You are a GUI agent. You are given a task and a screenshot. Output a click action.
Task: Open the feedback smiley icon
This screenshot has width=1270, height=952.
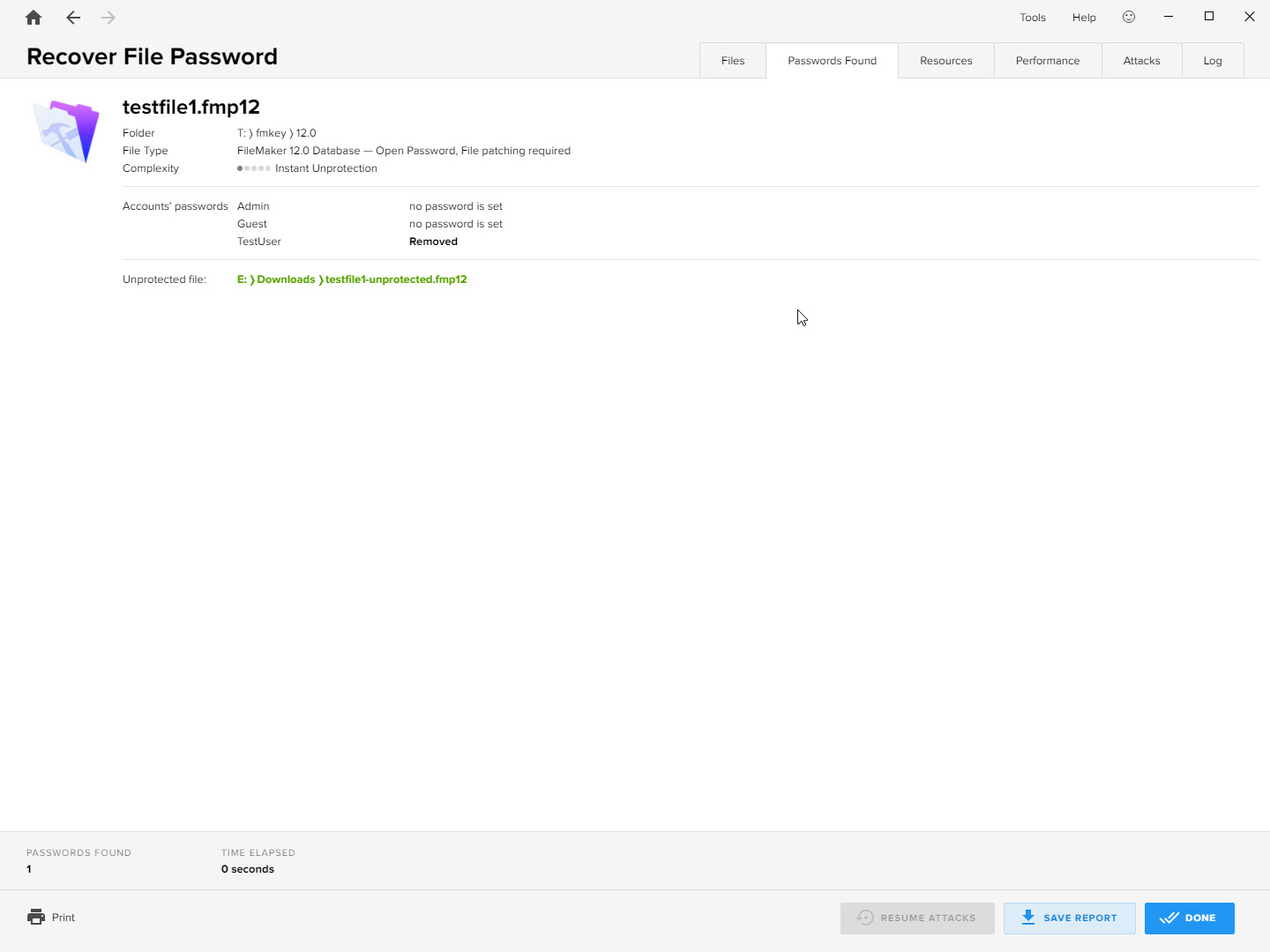[x=1129, y=17]
